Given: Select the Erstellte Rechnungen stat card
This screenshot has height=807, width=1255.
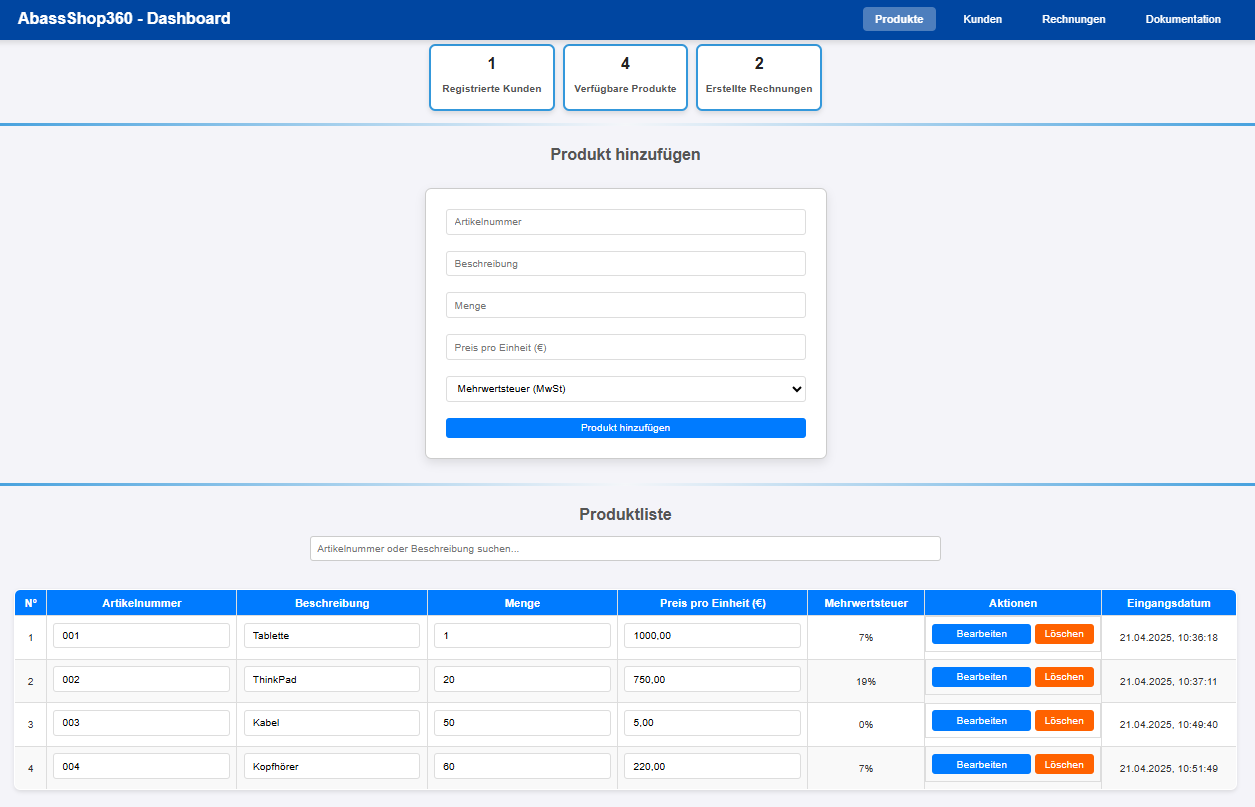Looking at the screenshot, I should (x=758, y=77).
